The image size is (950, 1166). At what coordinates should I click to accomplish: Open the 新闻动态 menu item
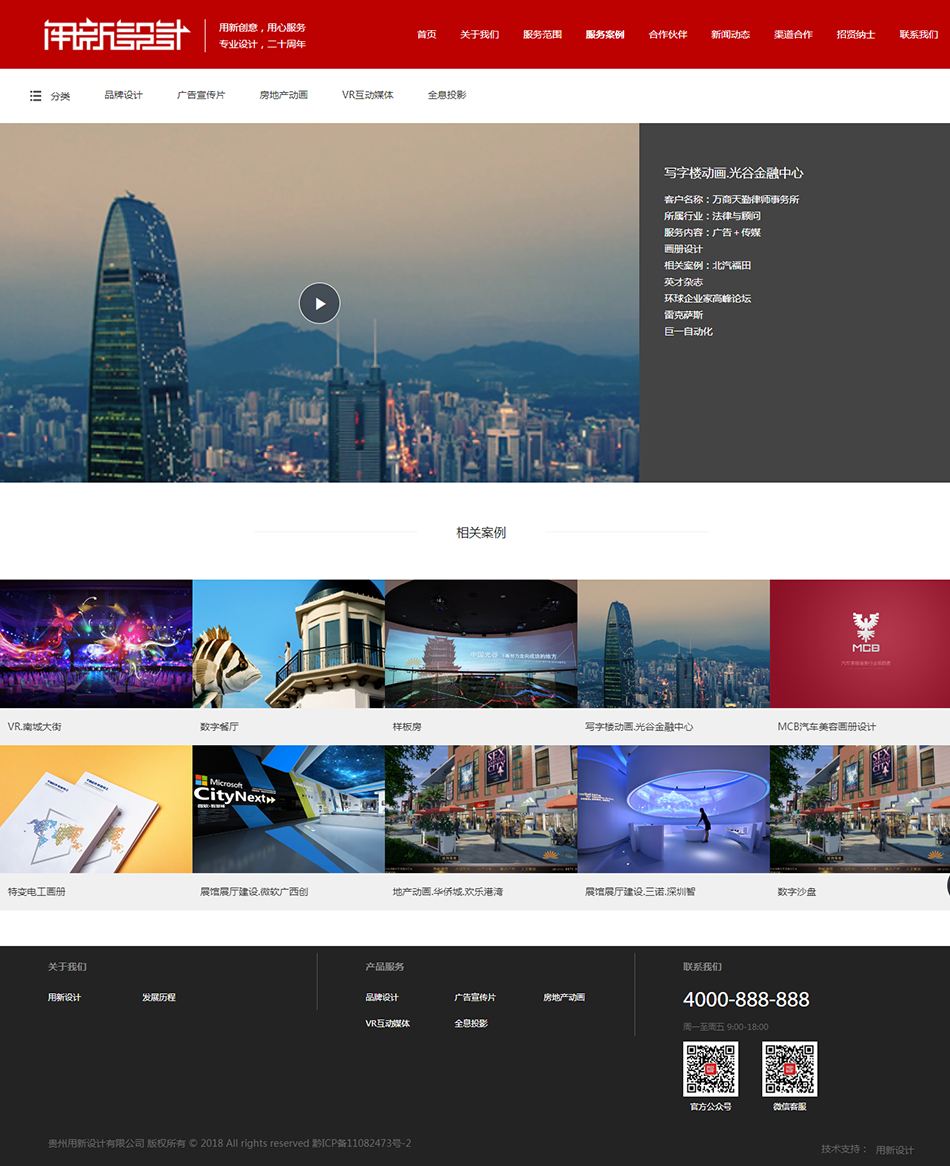[730, 33]
